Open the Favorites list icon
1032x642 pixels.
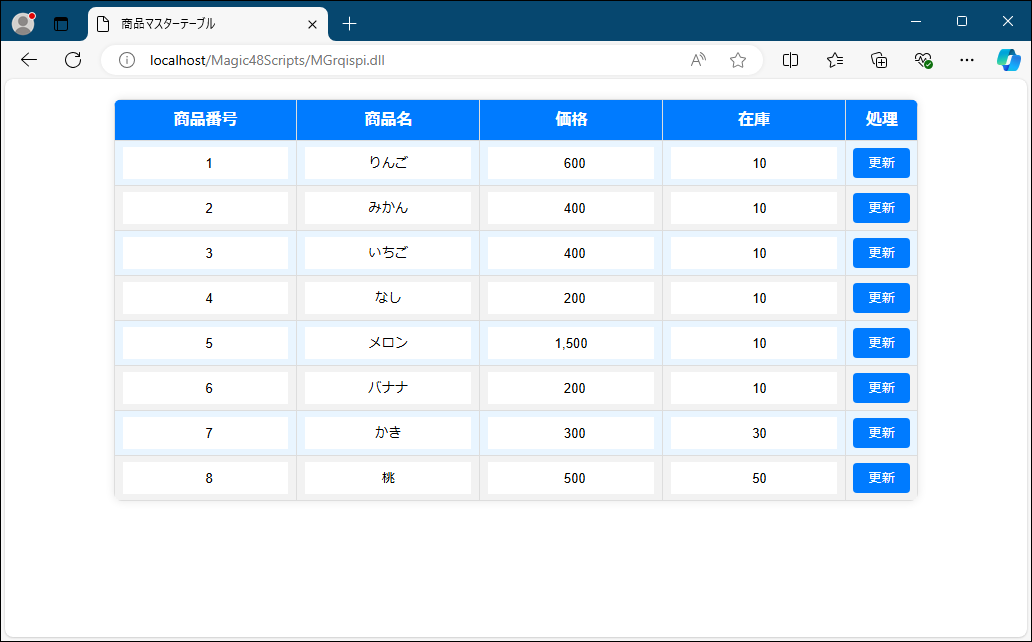(x=835, y=60)
